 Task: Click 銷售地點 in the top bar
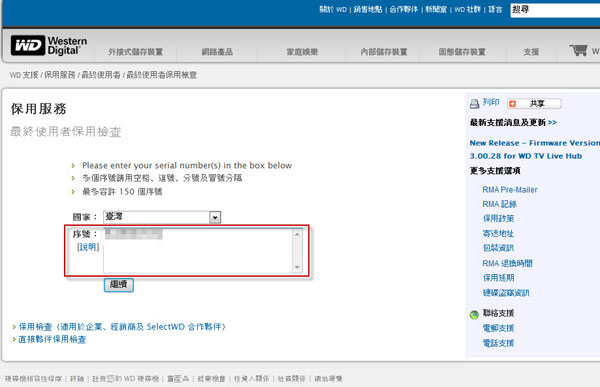coord(368,10)
